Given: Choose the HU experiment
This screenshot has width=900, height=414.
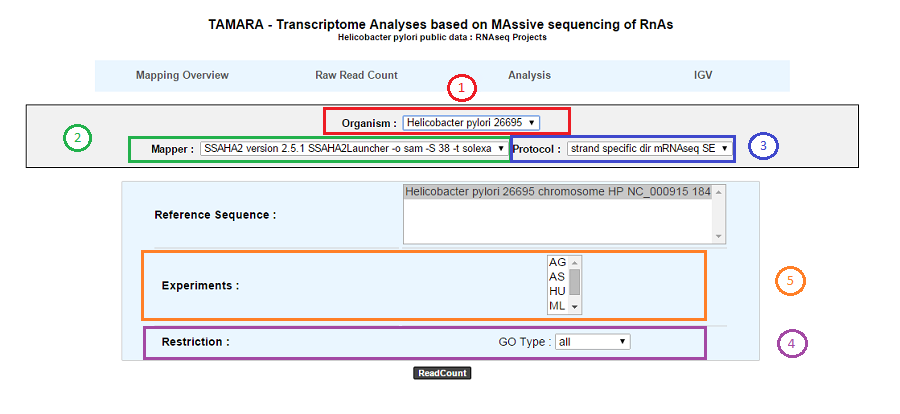Looking at the screenshot, I should [557, 292].
